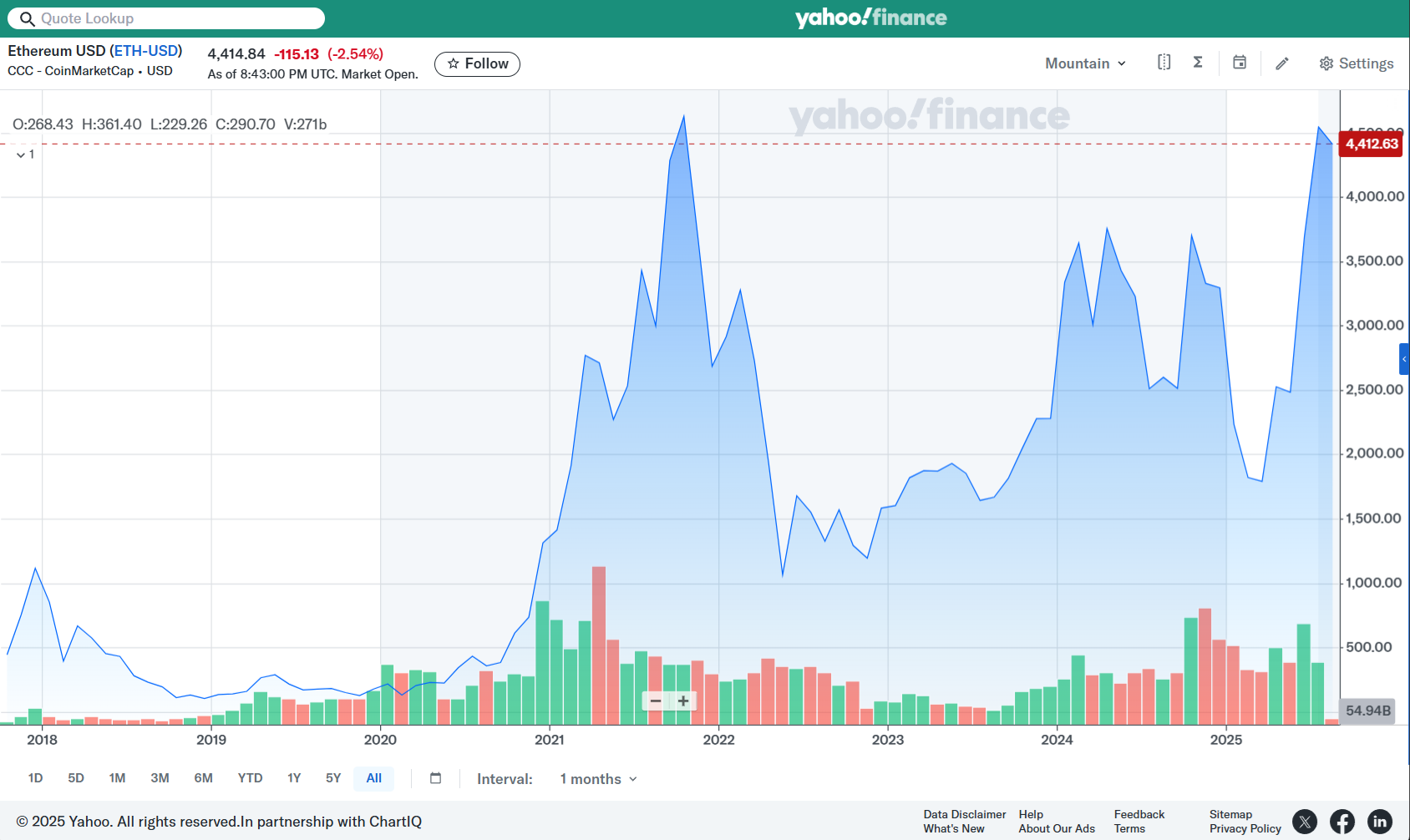Open the indicators sigma icon

coord(1198,63)
